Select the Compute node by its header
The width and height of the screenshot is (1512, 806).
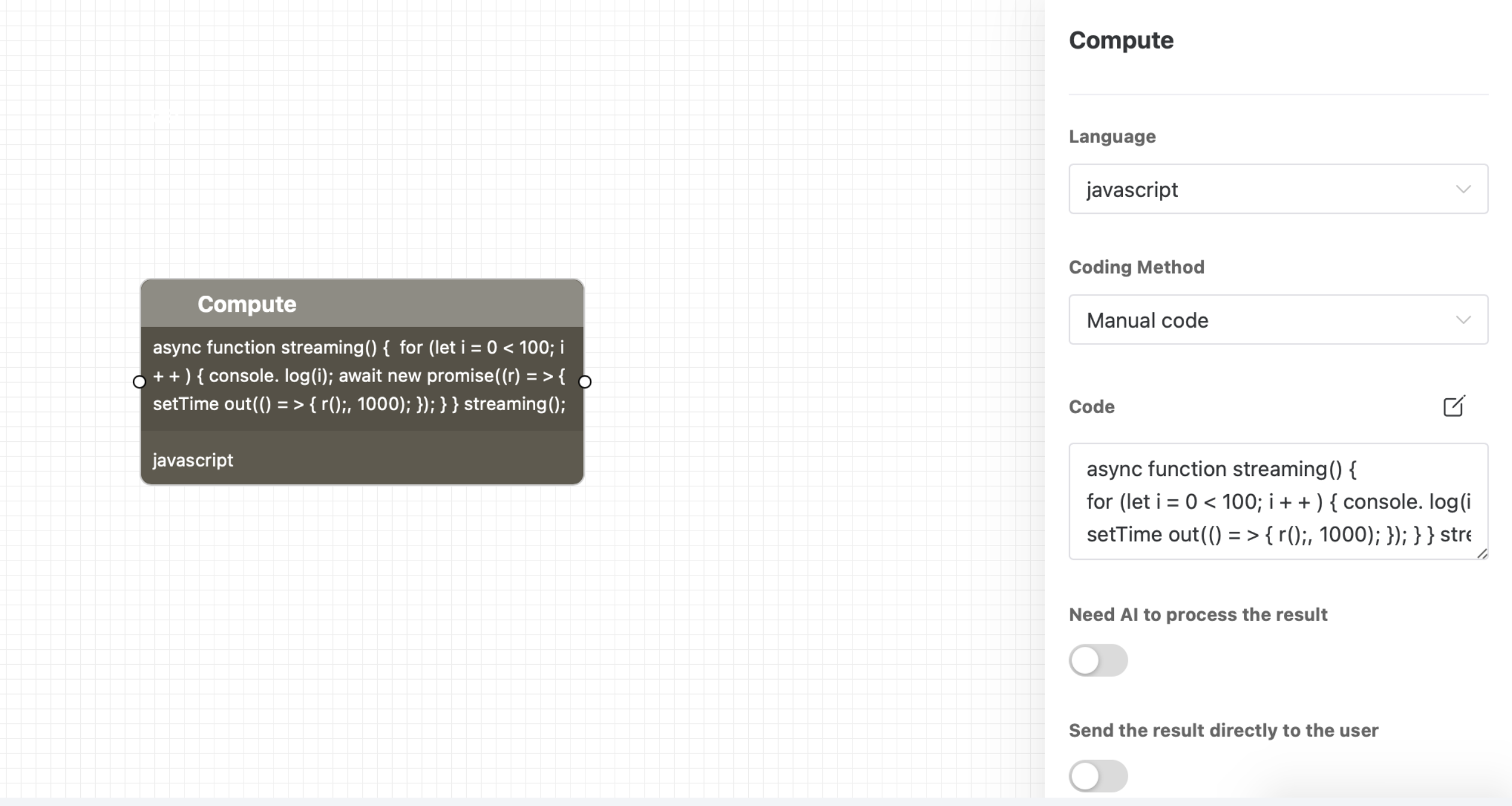[x=362, y=304]
